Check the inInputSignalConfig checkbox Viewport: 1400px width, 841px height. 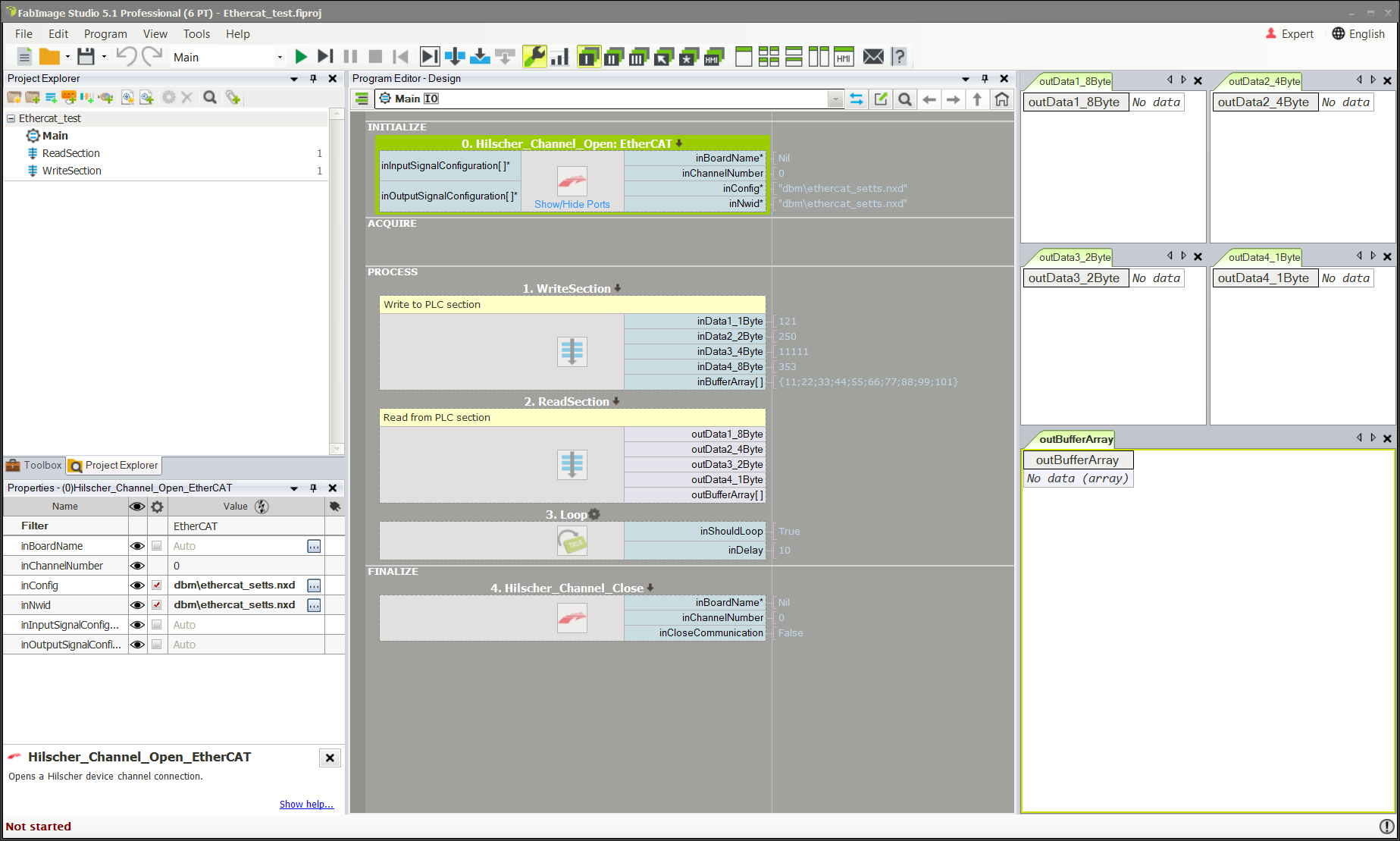pos(157,625)
